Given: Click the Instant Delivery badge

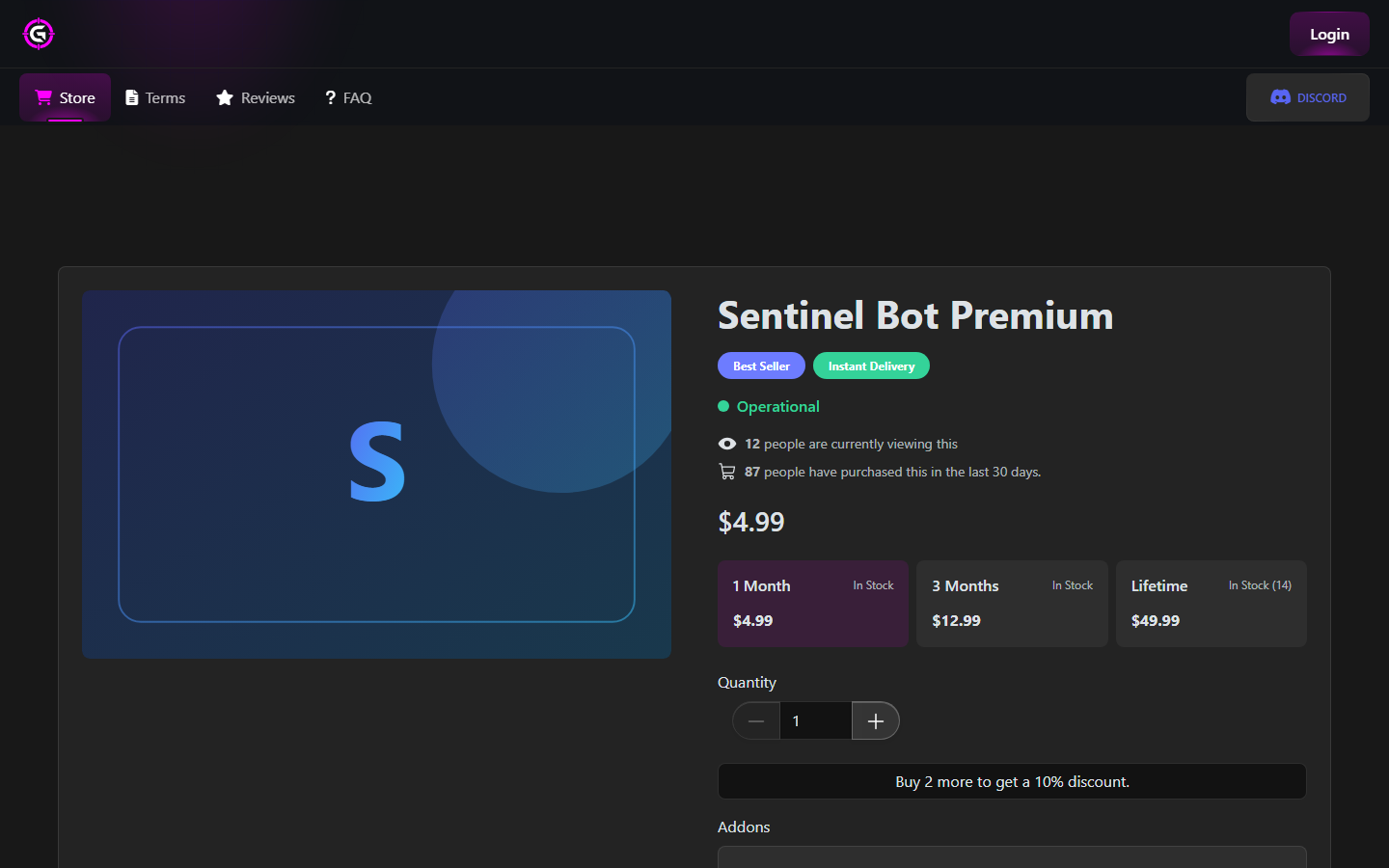Looking at the screenshot, I should pos(871,366).
